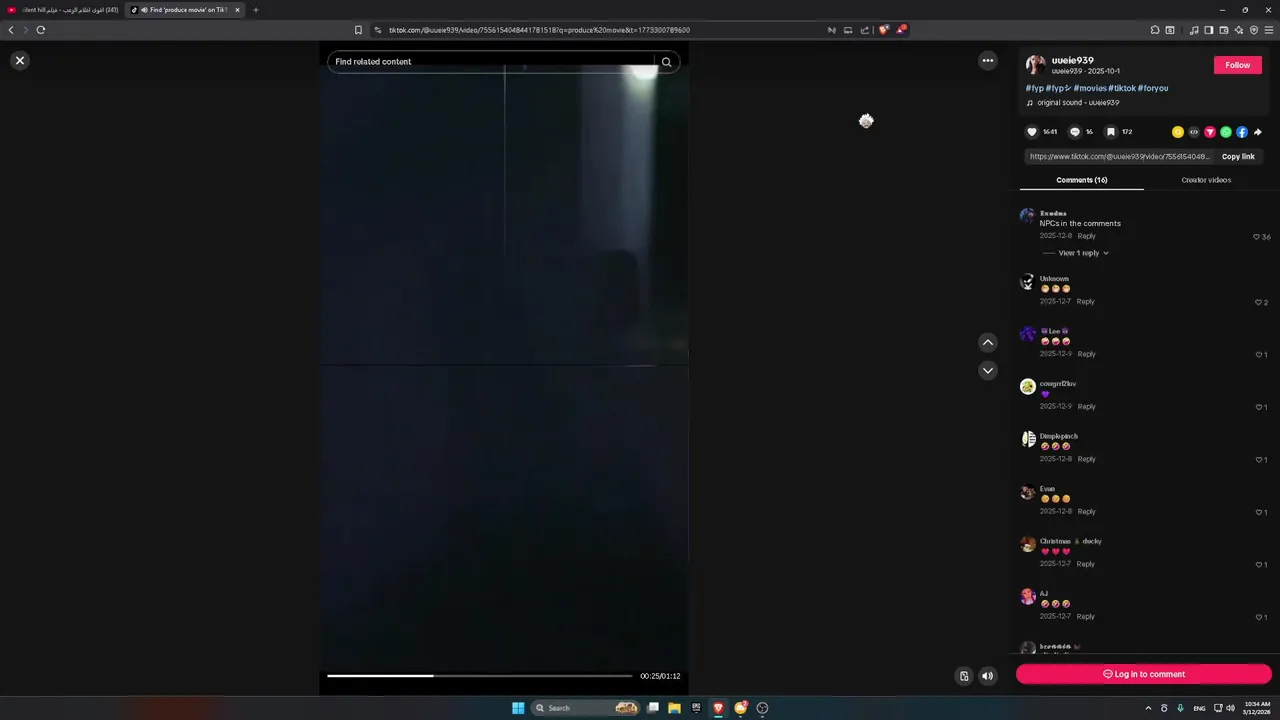Like cowgrrl2luv's comment heart
The width and height of the screenshot is (1280, 720).
(x=1259, y=407)
